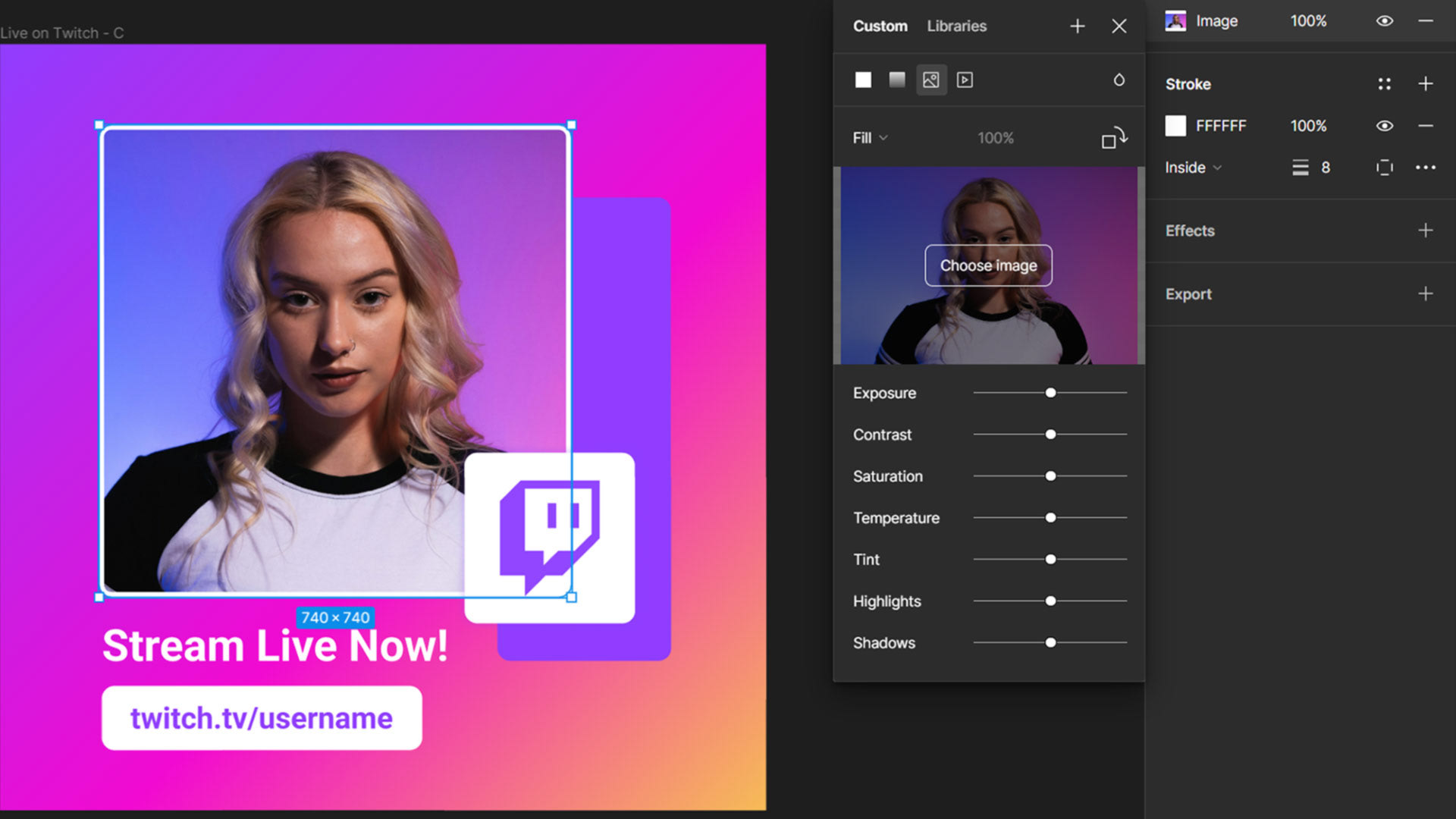This screenshot has height=819, width=1456.
Task: Click the stroke weight value 8
Action: [1326, 168]
